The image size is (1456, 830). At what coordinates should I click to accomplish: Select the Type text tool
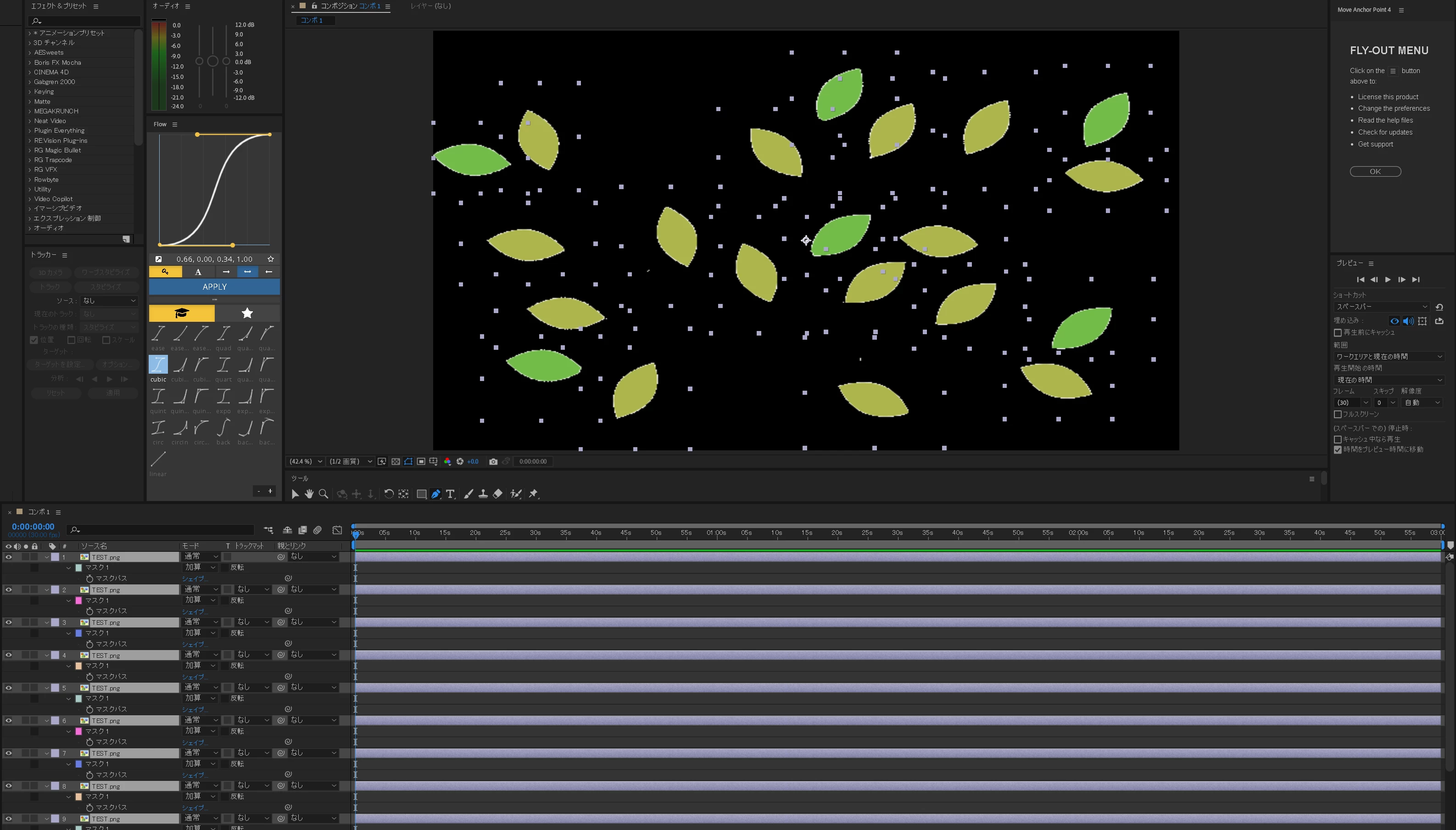450,494
